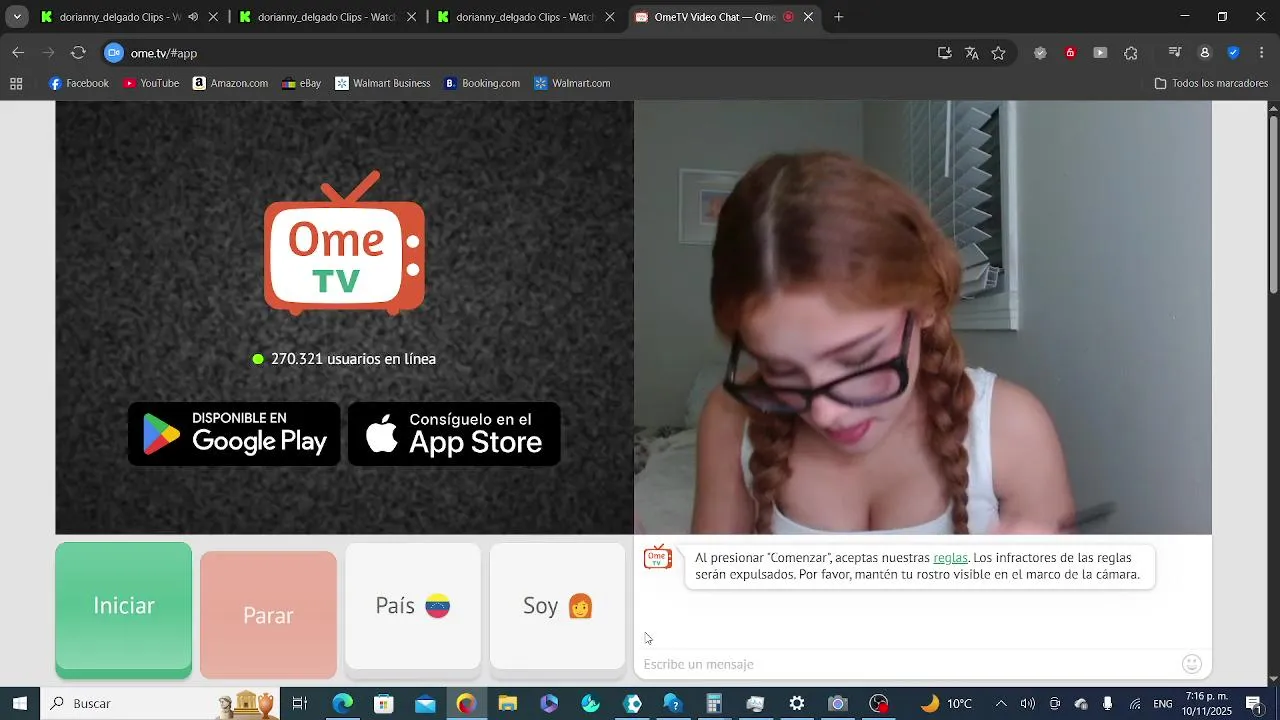Screen dimensions: 1280x720
Task: Go back to previous page
Action: (18, 53)
